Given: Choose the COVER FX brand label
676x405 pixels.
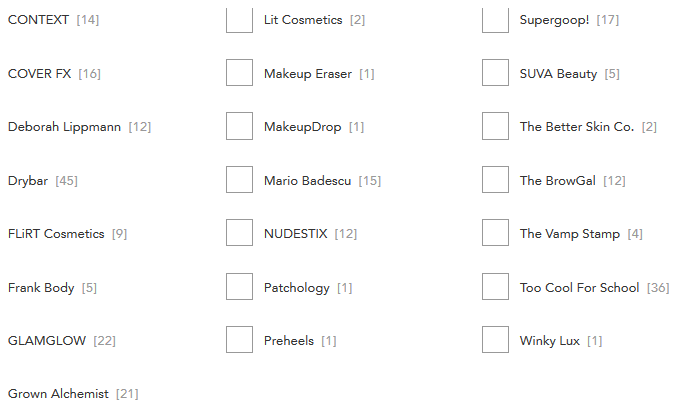Looking at the screenshot, I should (41, 73).
